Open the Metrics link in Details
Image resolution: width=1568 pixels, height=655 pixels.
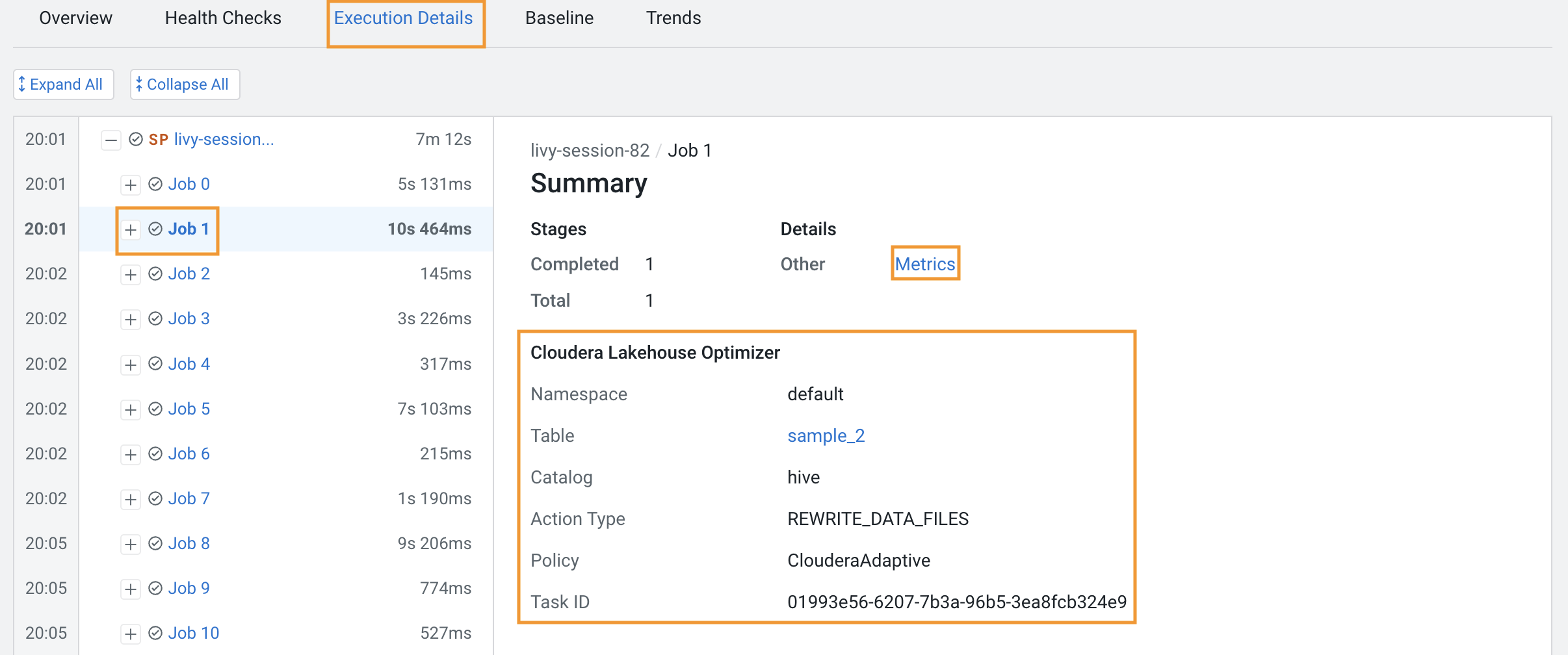click(926, 264)
